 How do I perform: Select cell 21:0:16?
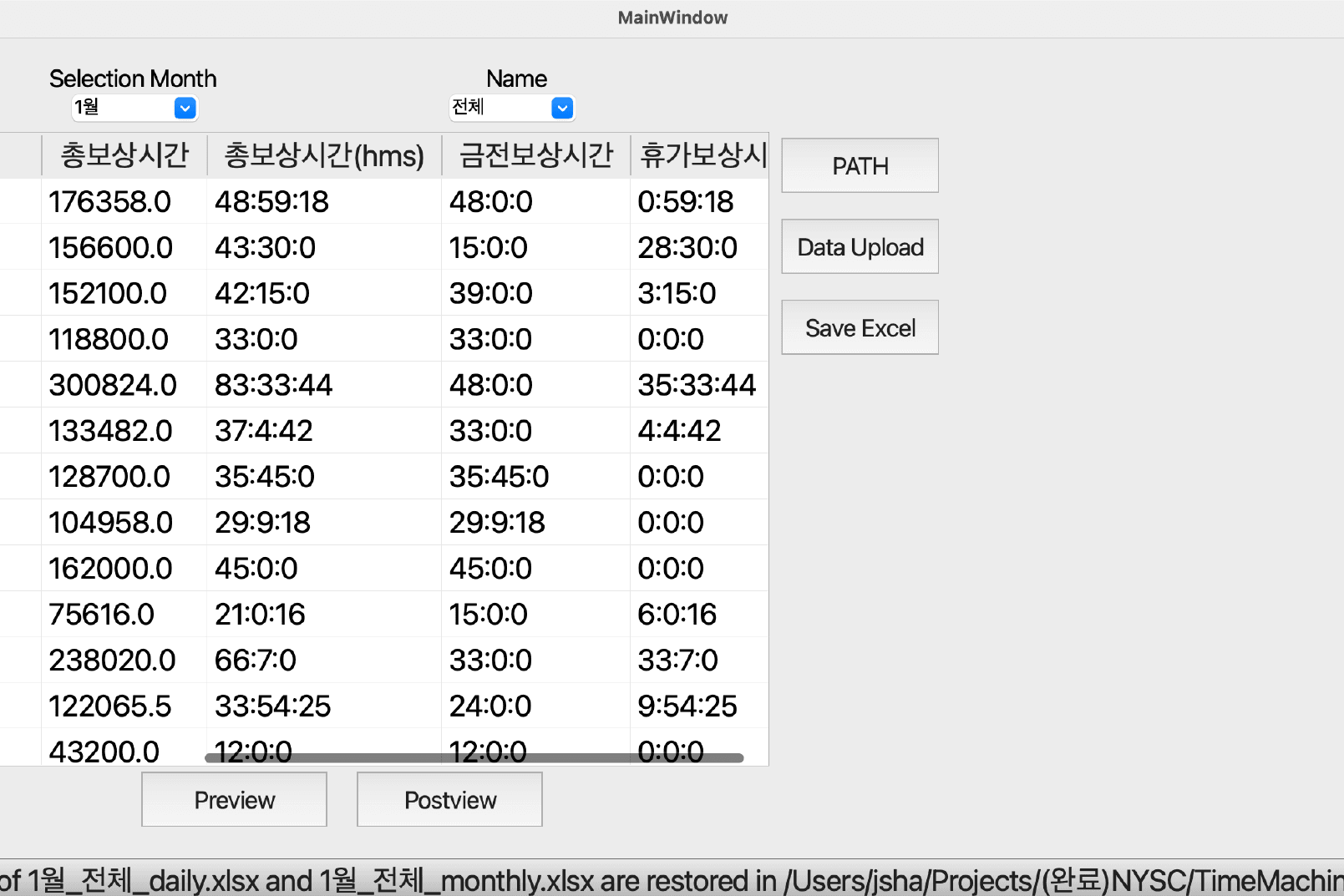(x=324, y=615)
